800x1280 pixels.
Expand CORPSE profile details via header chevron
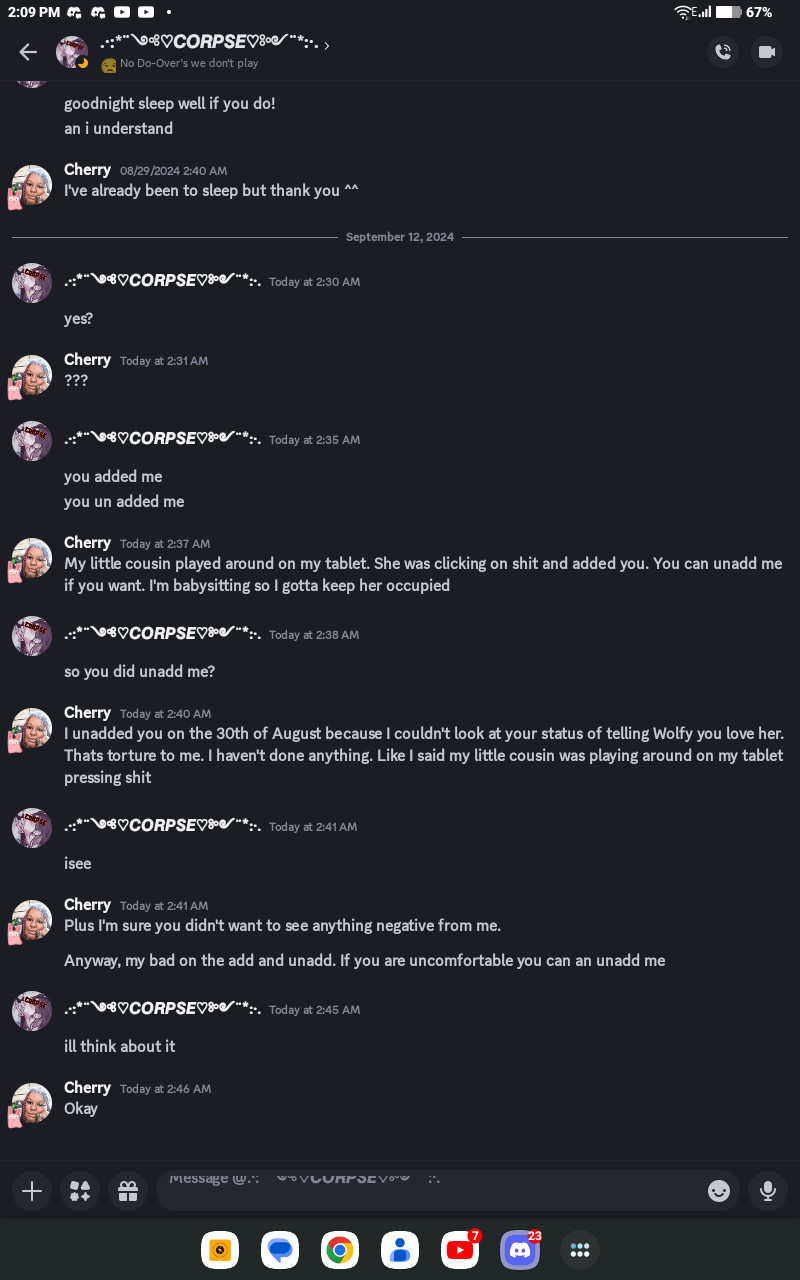pos(327,45)
